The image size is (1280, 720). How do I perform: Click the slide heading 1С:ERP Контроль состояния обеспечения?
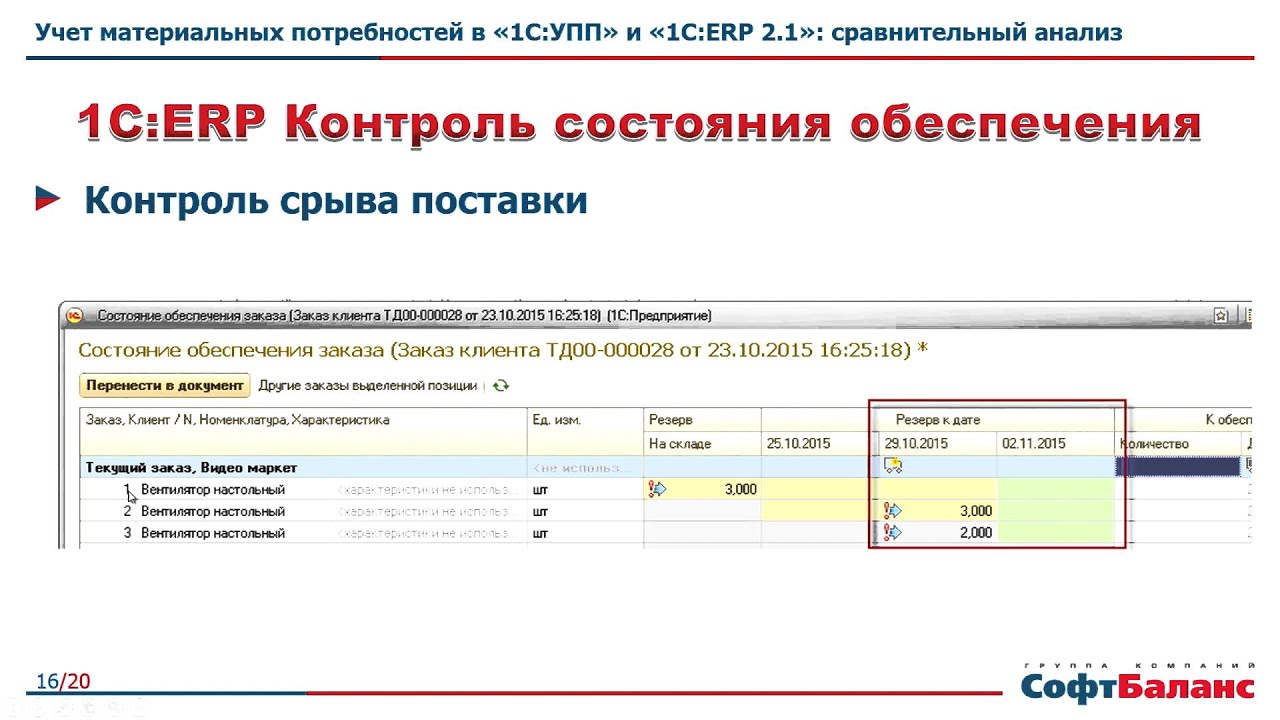point(639,123)
